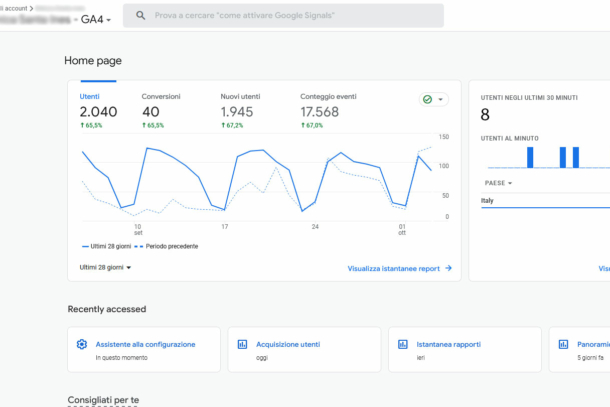The height and width of the screenshot is (407, 610).
Task: Click the report icon on the Panoramica card
Action: [563, 344]
